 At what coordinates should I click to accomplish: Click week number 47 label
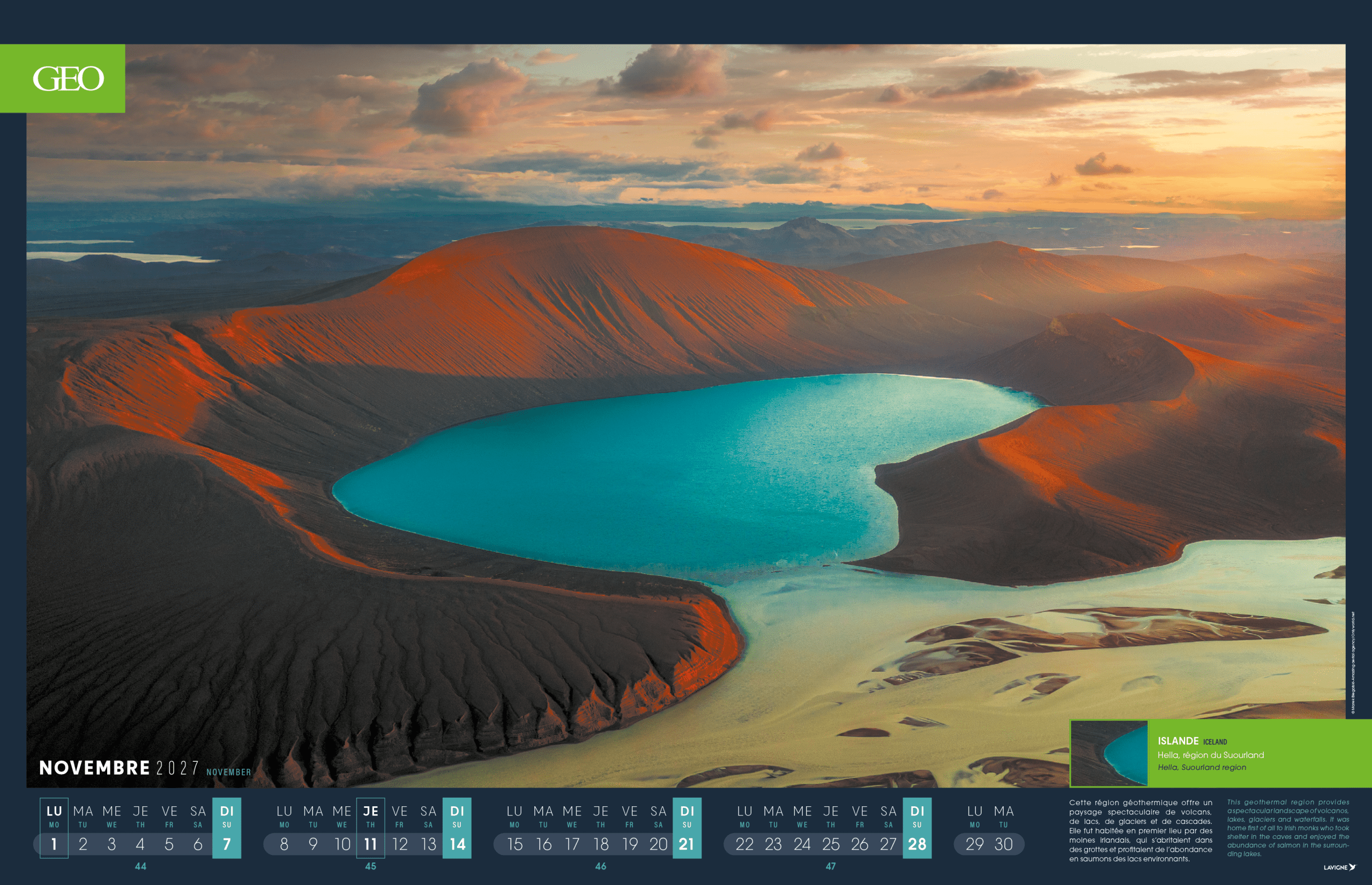(x=831, y=866)
